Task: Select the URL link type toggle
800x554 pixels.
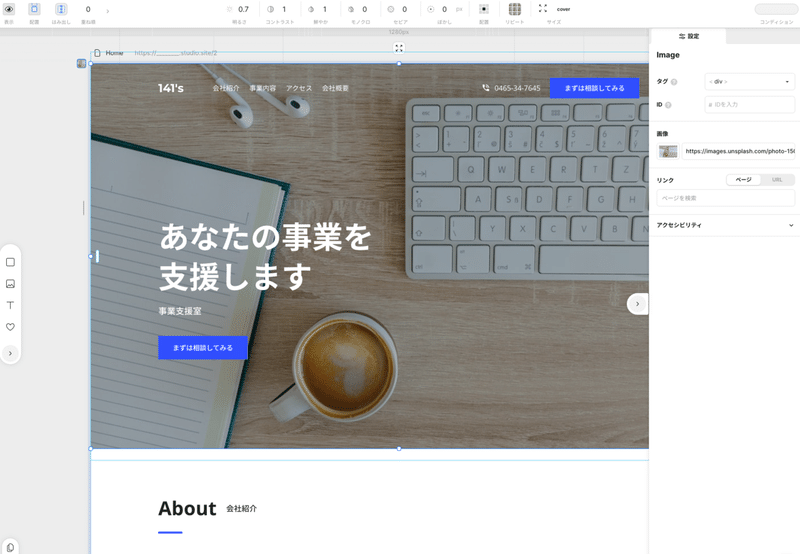Action: 777,180
